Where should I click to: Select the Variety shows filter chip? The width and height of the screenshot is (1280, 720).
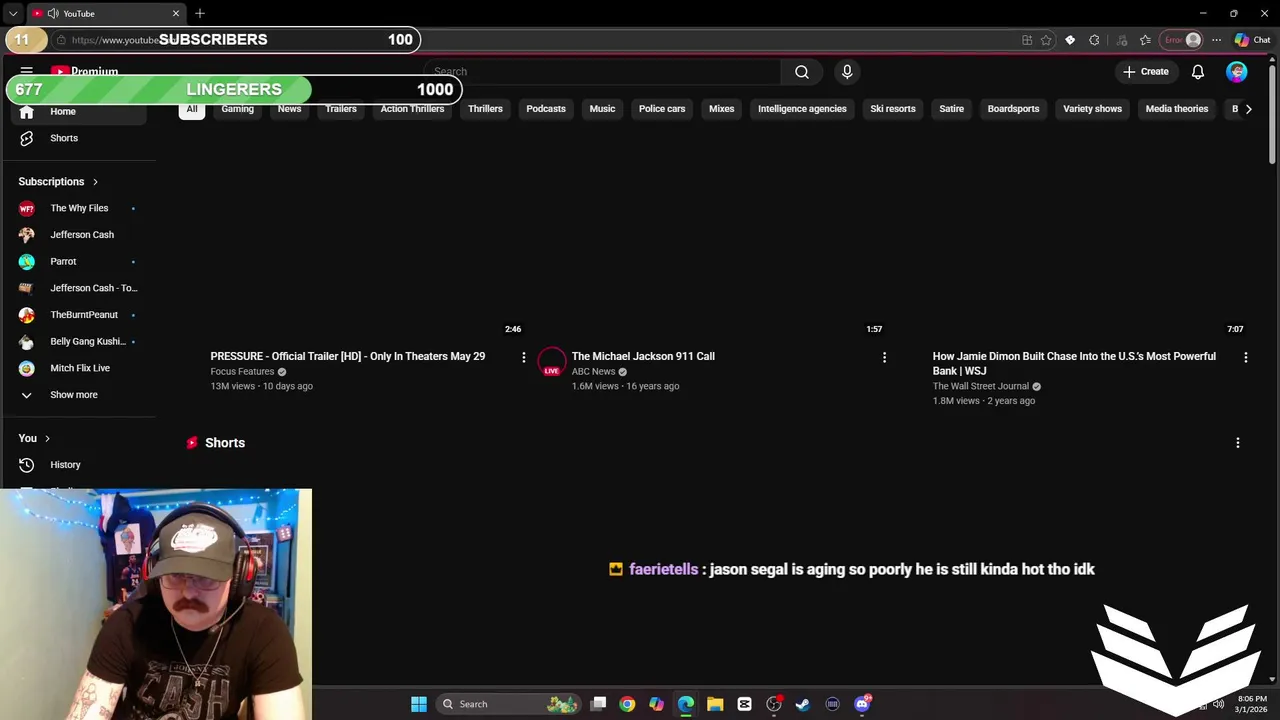click(1093, 109)
